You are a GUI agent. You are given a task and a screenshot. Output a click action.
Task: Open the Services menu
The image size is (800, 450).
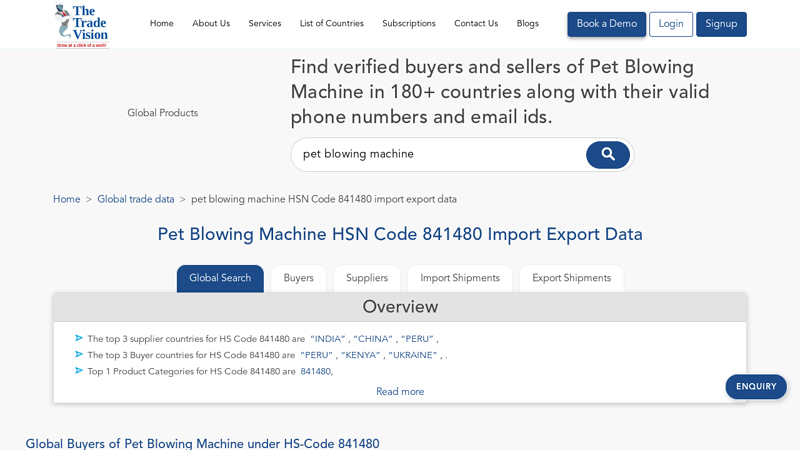point(265,23)
